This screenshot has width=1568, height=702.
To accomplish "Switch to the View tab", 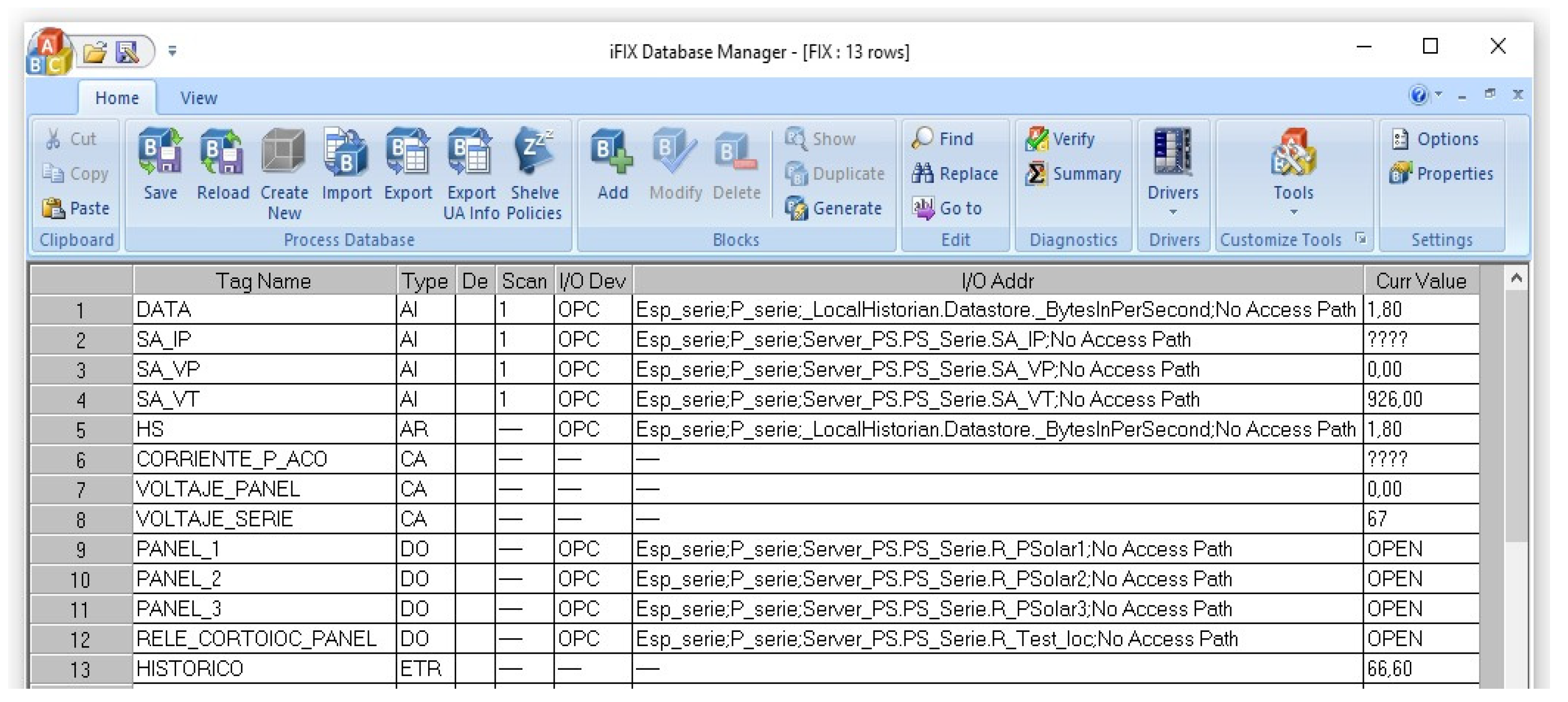I will click(x=198, y=98).
